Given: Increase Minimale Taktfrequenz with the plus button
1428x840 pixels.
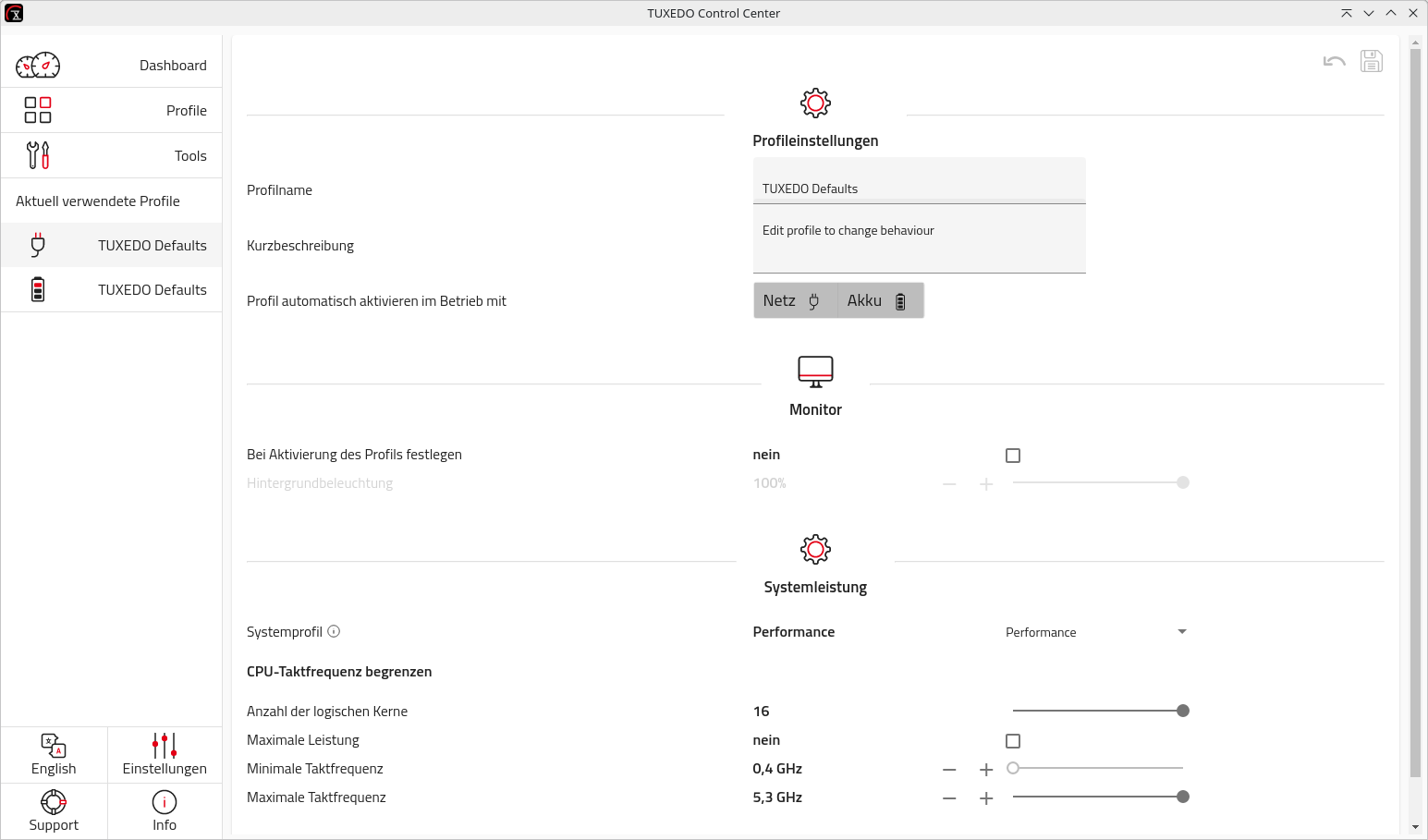Looking at the screenshot, I should [986, 770].
